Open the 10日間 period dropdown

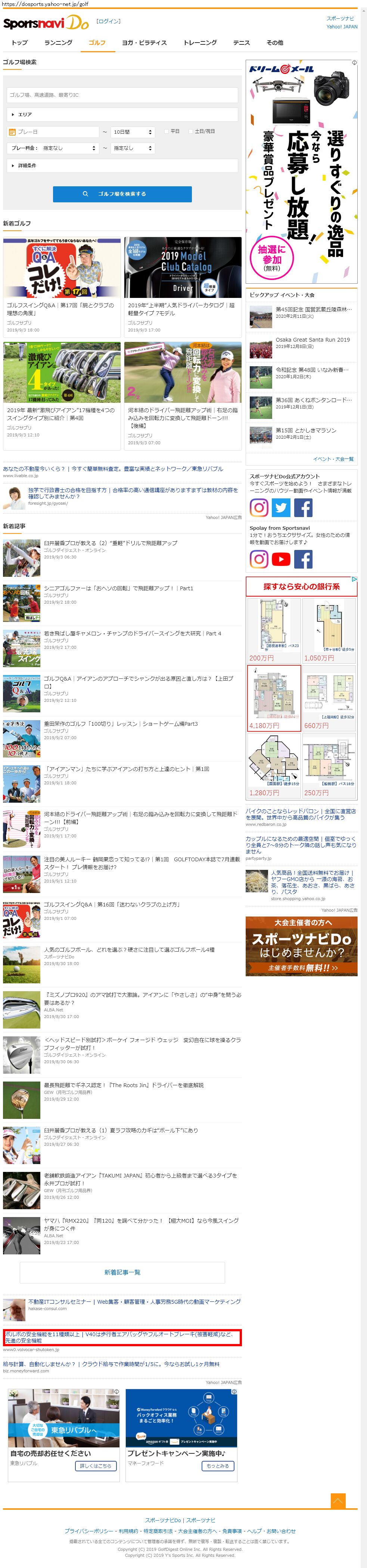tap(133, 132)
